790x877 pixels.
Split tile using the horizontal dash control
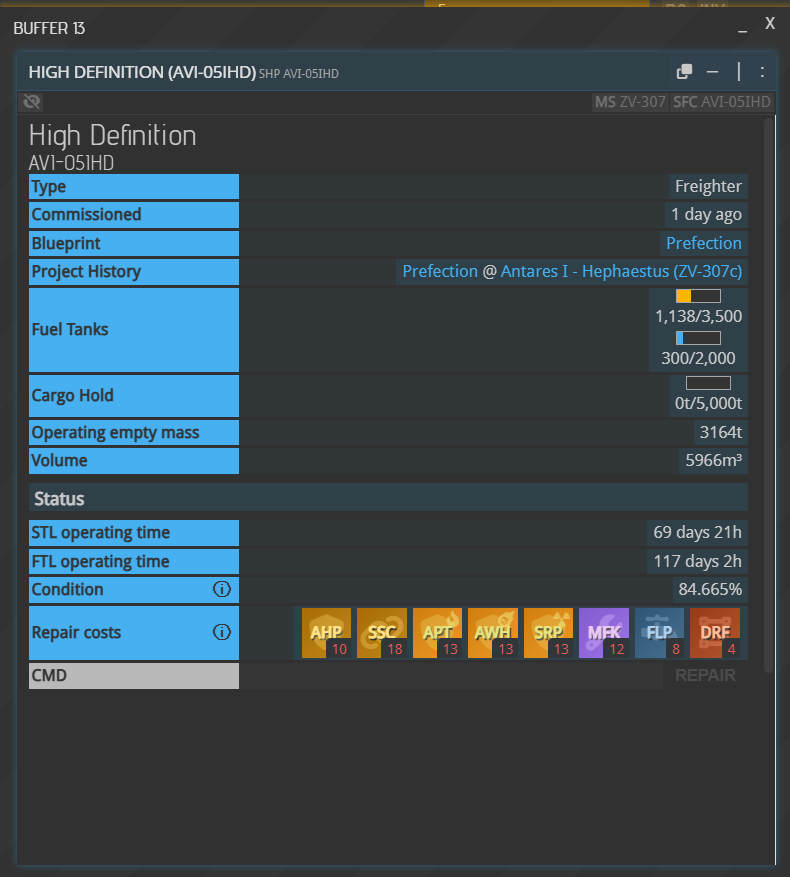tap(712, 71)
